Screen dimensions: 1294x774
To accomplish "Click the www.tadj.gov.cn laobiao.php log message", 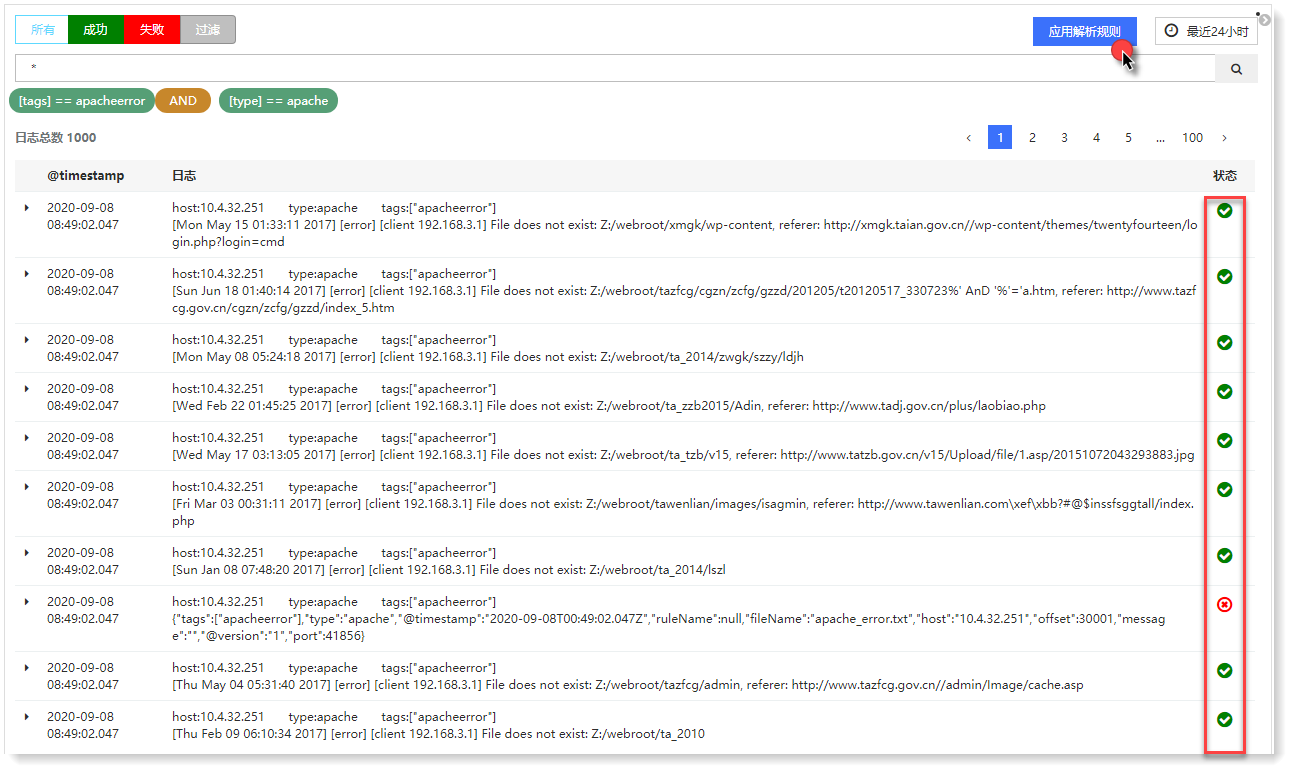I will pos(609,406).
